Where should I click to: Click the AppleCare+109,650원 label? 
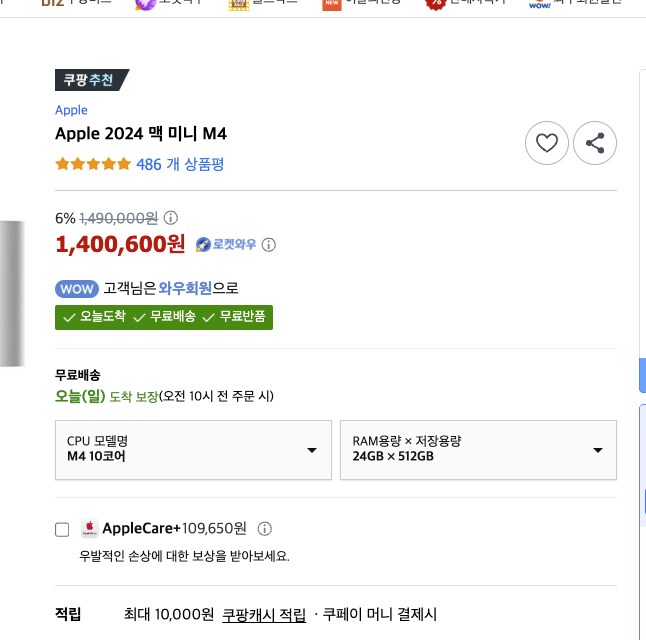[x=175, y=528]
